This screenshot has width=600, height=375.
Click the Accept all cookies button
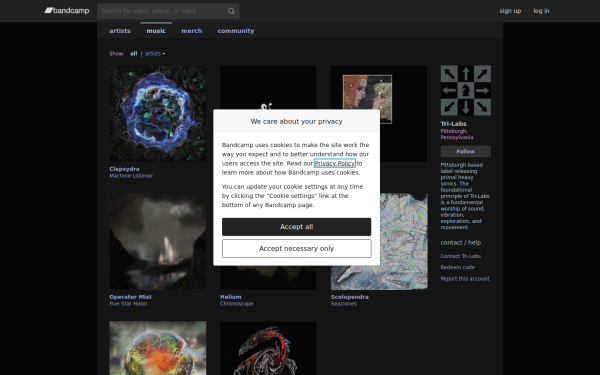pos(297,227)
